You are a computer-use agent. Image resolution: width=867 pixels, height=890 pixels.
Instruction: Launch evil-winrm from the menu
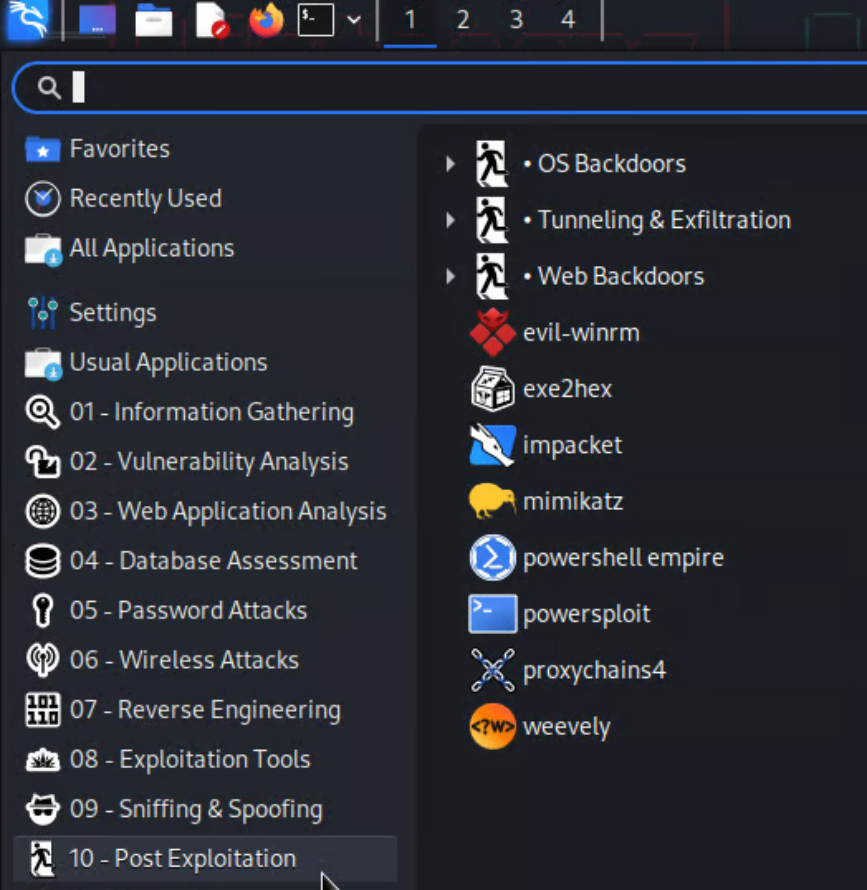tap(580, 332)
